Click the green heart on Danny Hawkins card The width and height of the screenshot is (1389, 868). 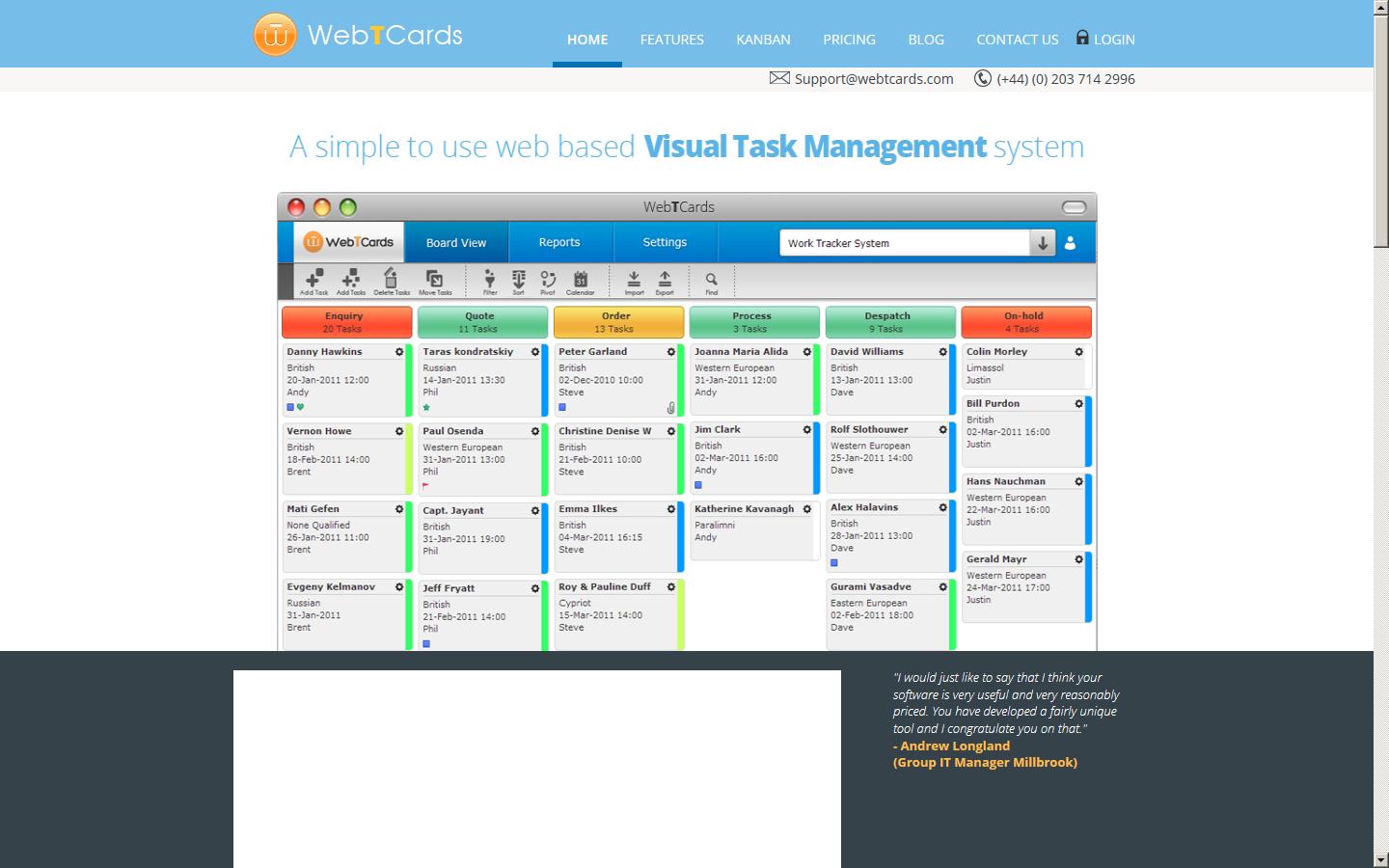(x=300, y=407)
